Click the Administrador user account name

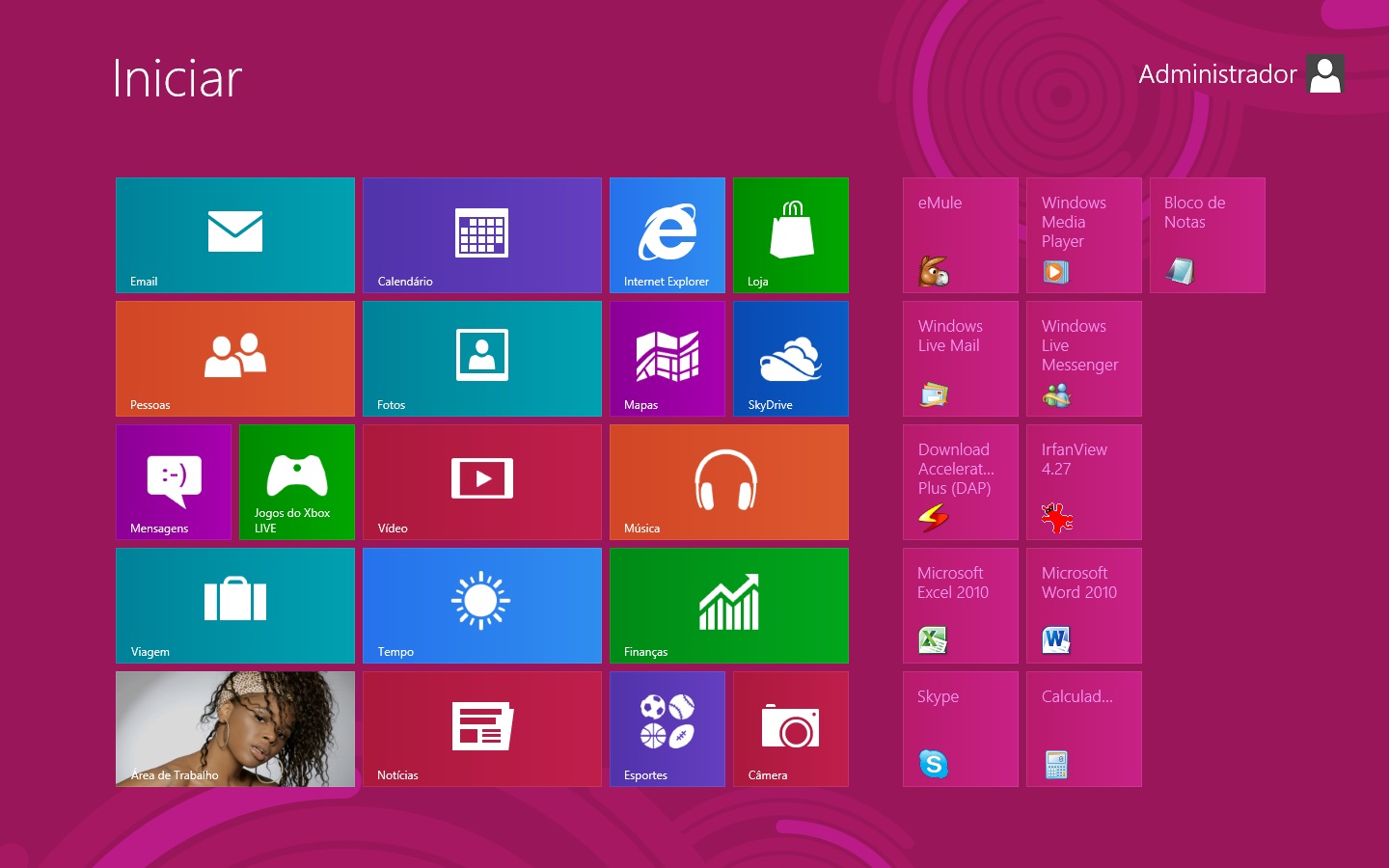1217,74
